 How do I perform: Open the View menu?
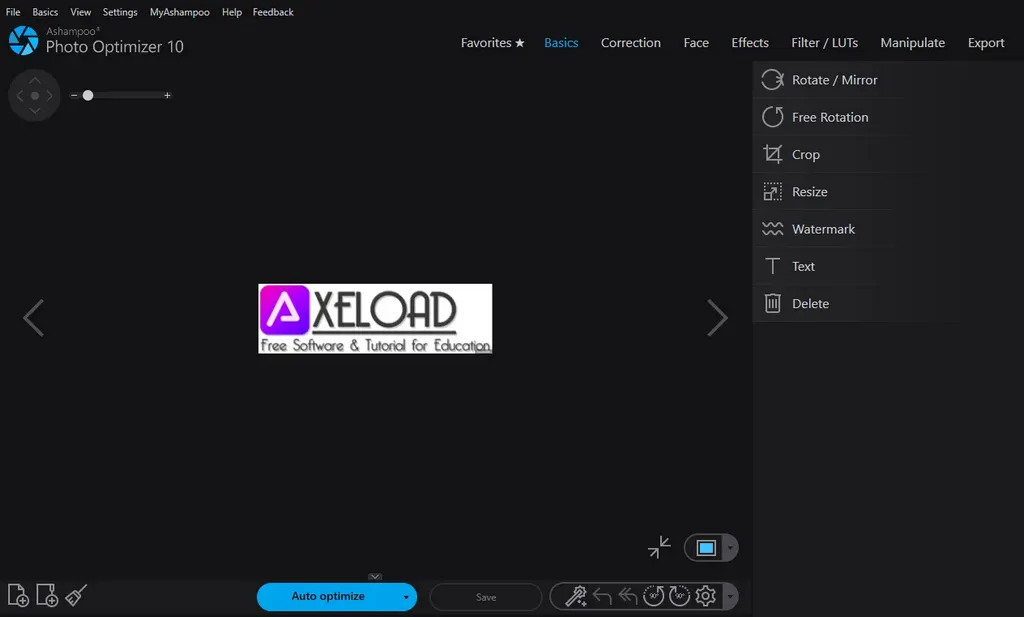pyautogui.click(x=81, y=12)
